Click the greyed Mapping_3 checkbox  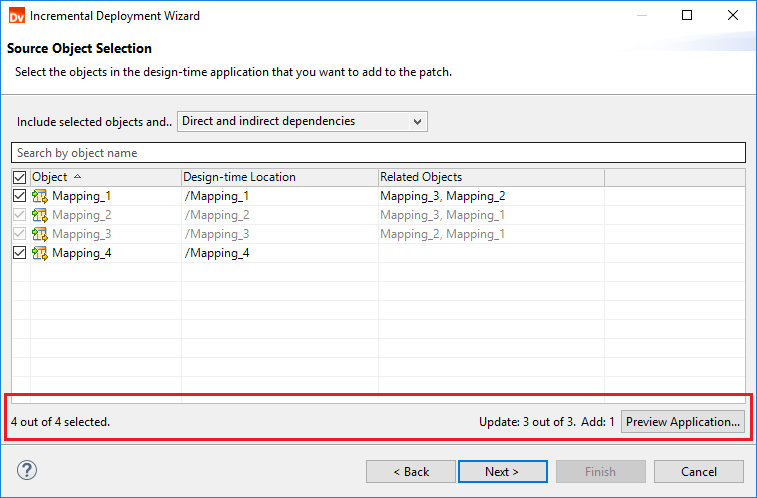(x=19, y=234)
